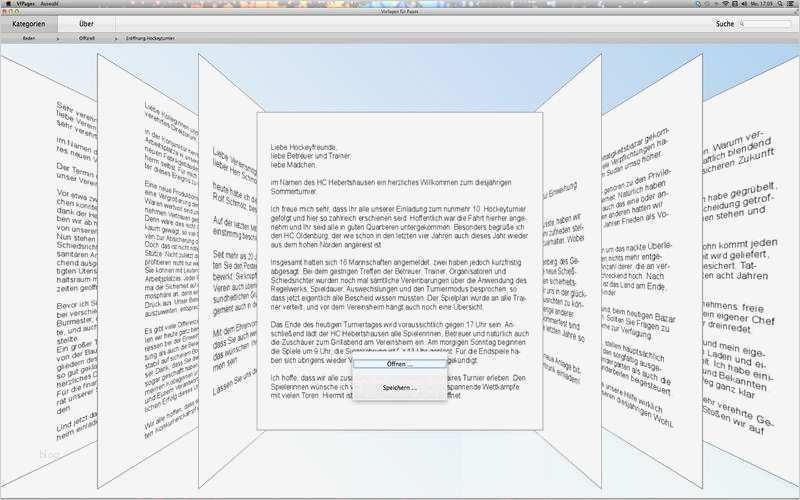Open the VPages application menu

[26, 4]
